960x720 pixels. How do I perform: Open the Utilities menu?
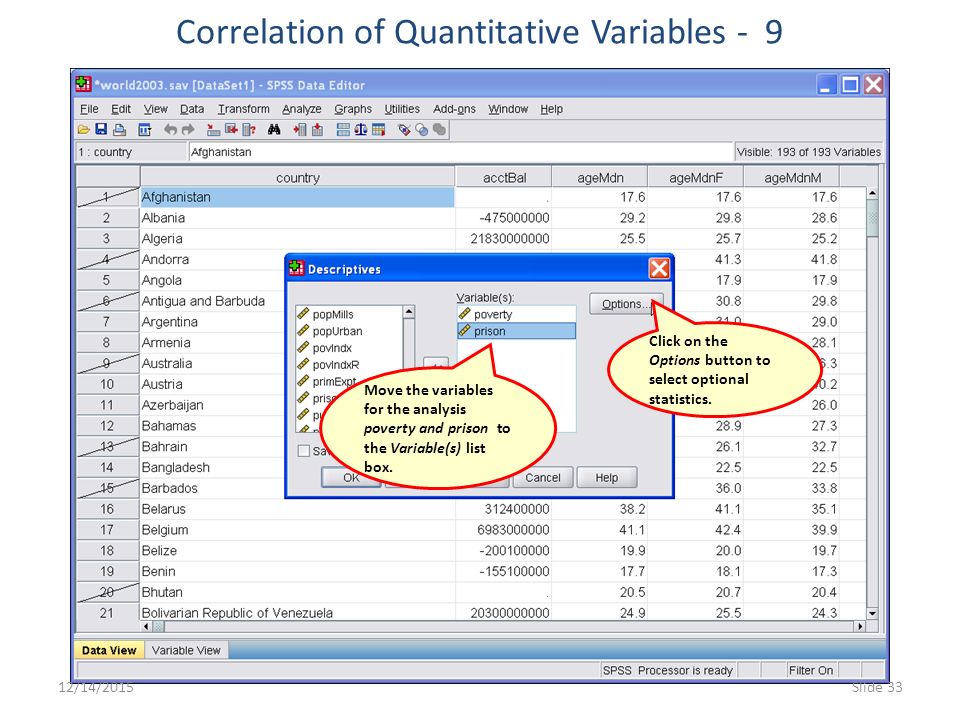click(402, 109)
